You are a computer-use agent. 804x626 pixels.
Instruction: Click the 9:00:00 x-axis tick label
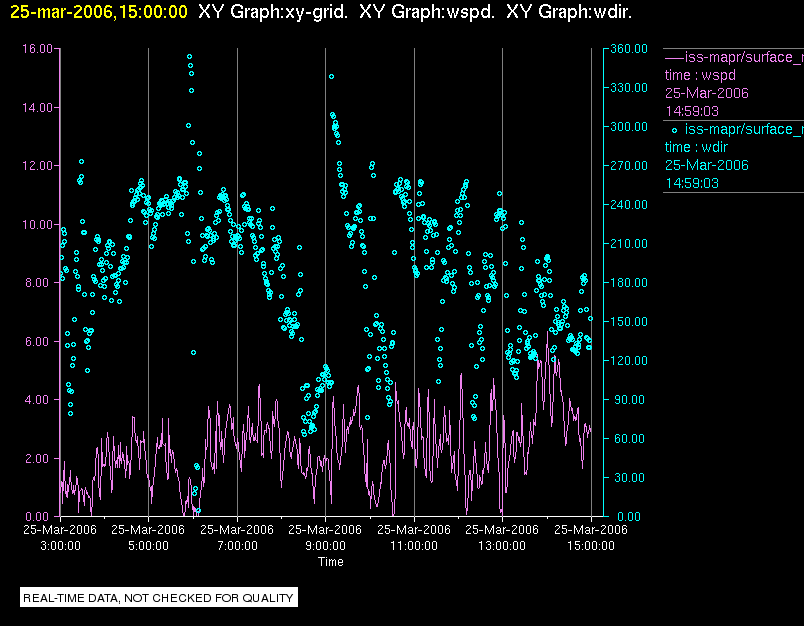pos(325,546)
